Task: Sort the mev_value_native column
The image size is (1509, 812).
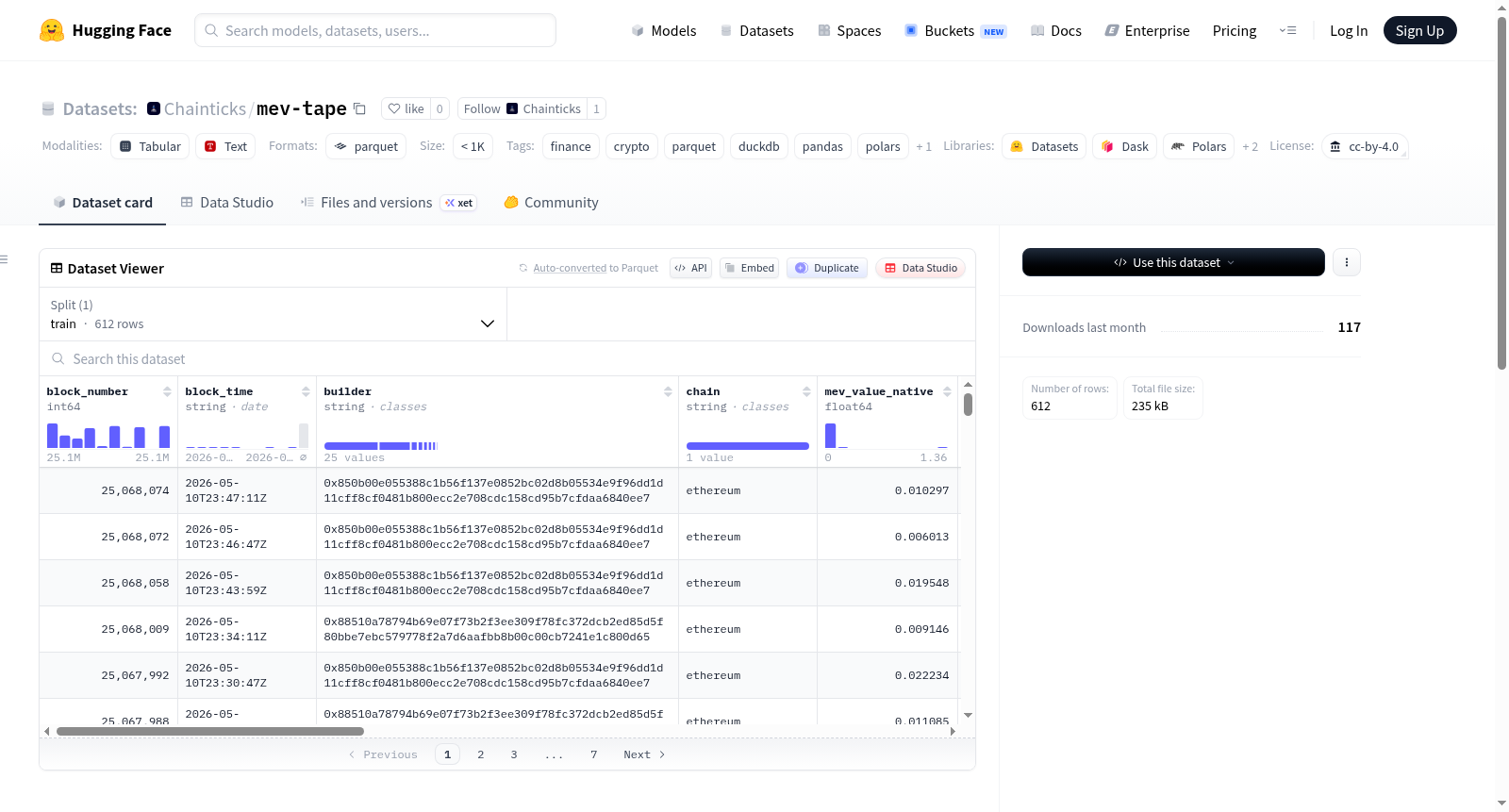Action: pyautogui.click(x=947, y=391)
